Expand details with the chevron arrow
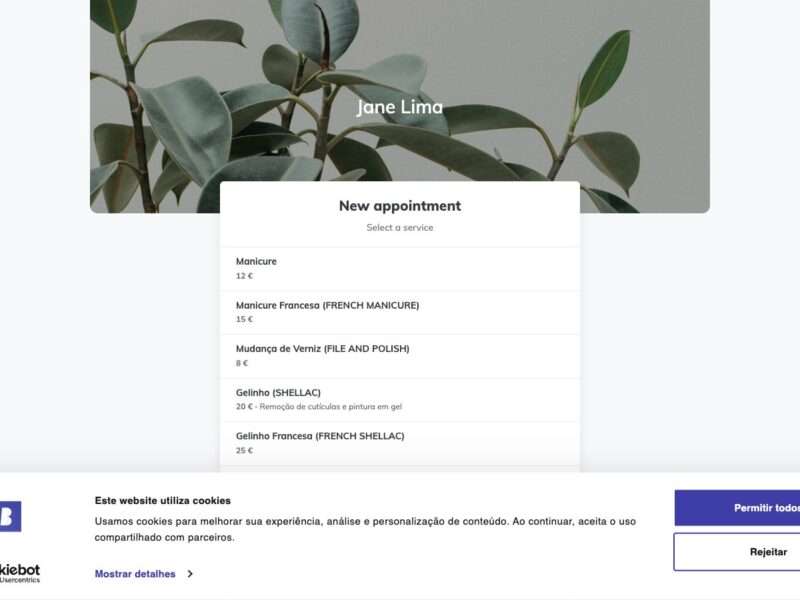Image resolution: width=800 pixels, height=600 pixels. click(x=190, y=574)
